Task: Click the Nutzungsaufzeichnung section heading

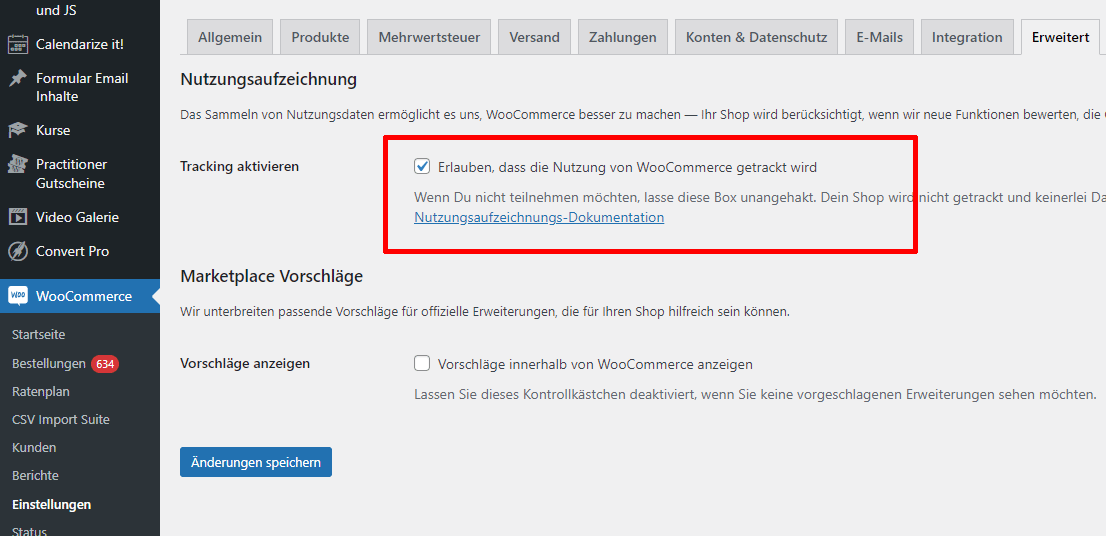Action: [269, 80]
